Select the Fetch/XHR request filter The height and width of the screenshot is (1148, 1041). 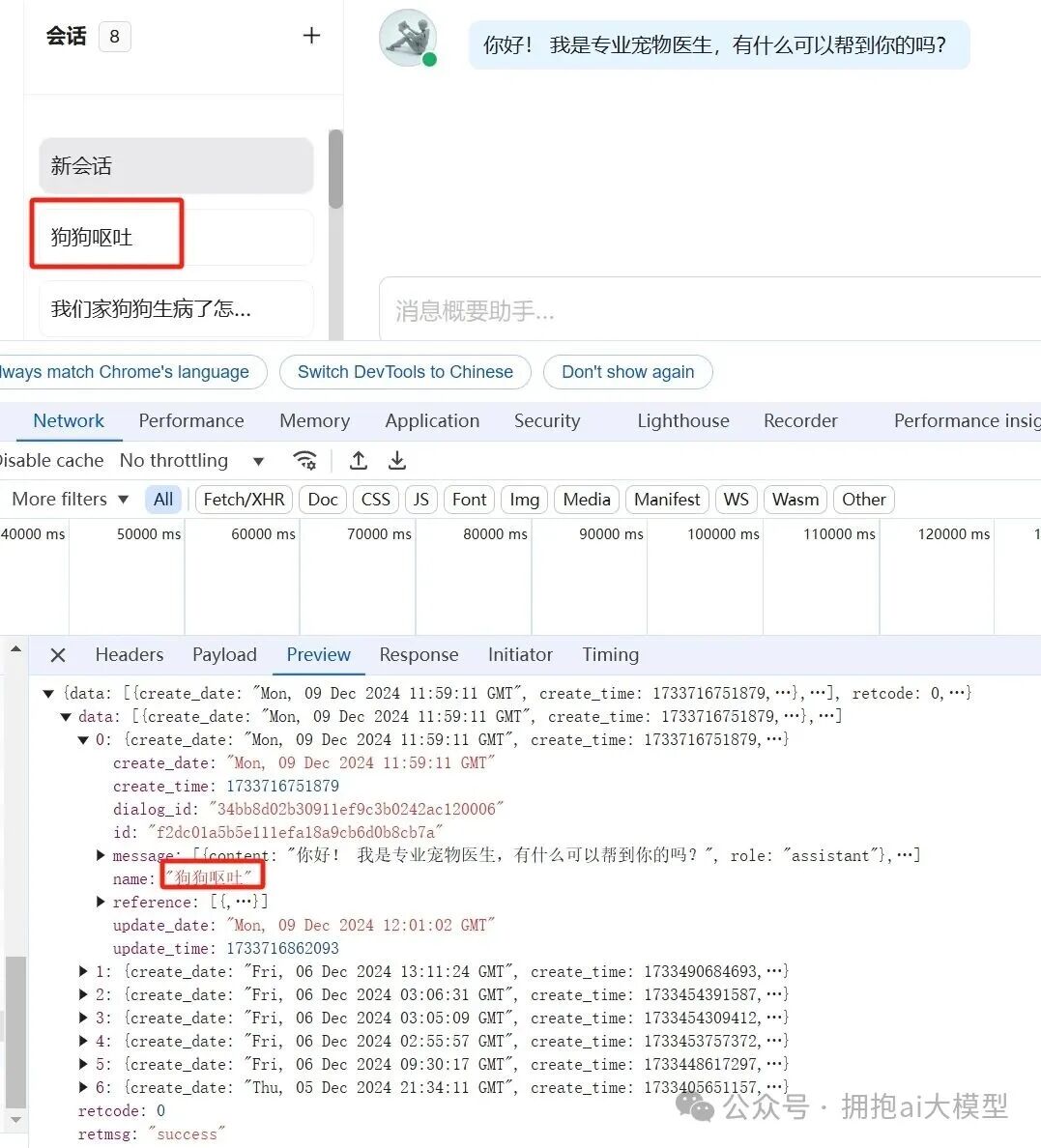pos(243,500)
